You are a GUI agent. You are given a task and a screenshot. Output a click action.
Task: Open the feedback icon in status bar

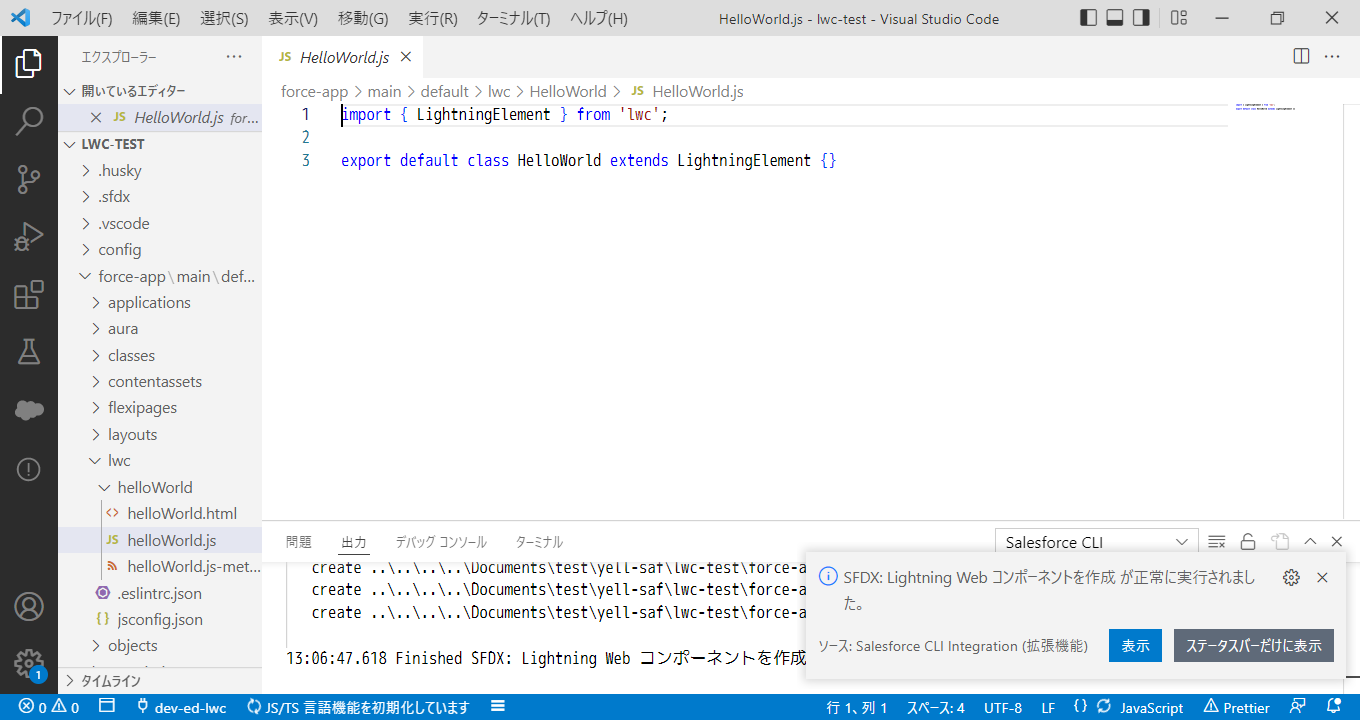(x=1298, y=707)
